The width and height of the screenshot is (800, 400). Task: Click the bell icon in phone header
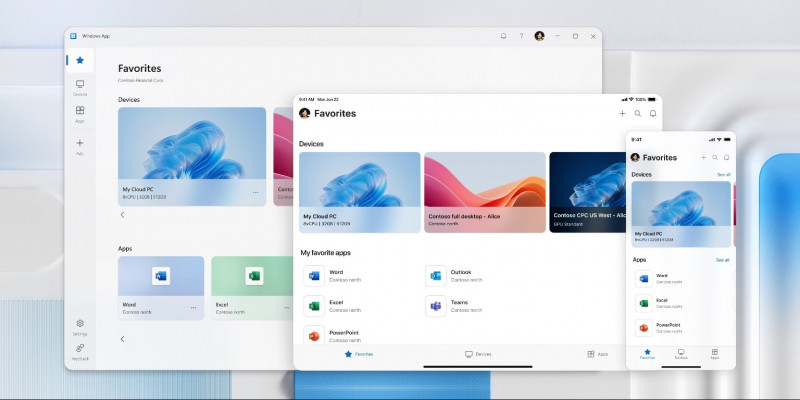[x=727, y=158]
